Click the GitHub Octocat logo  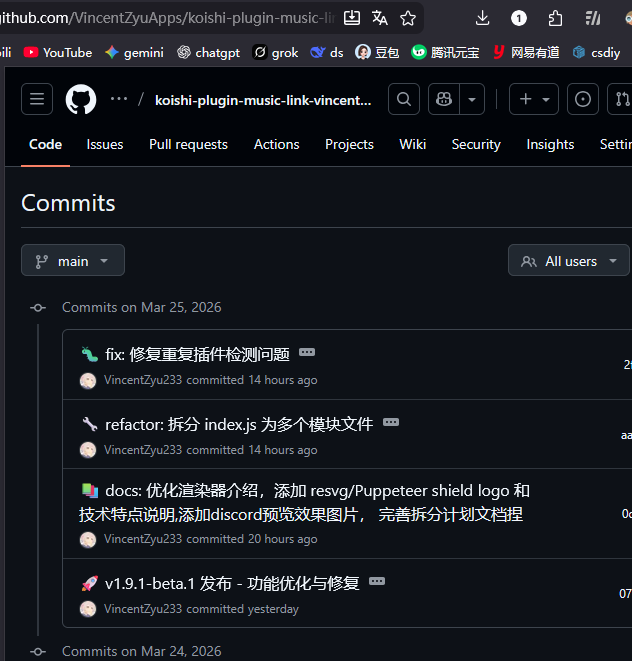[81, 99]
